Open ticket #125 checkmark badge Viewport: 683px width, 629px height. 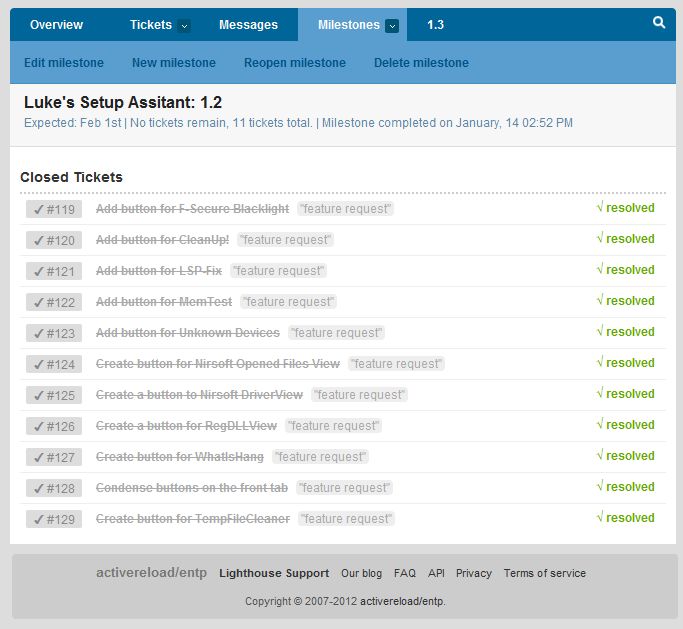tap(54, 395)
